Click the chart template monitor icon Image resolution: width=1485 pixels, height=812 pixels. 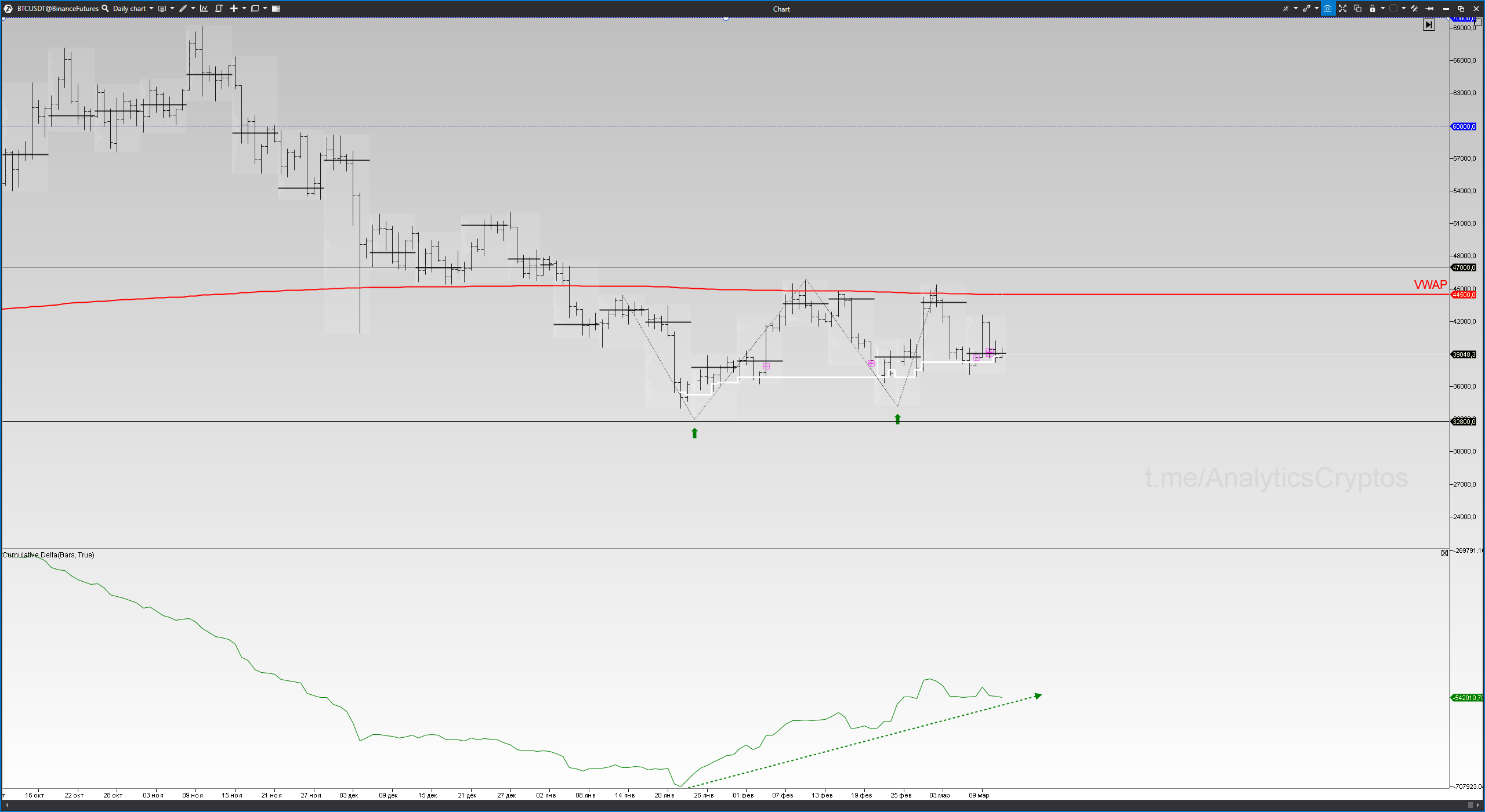click(x=162, y=9)
